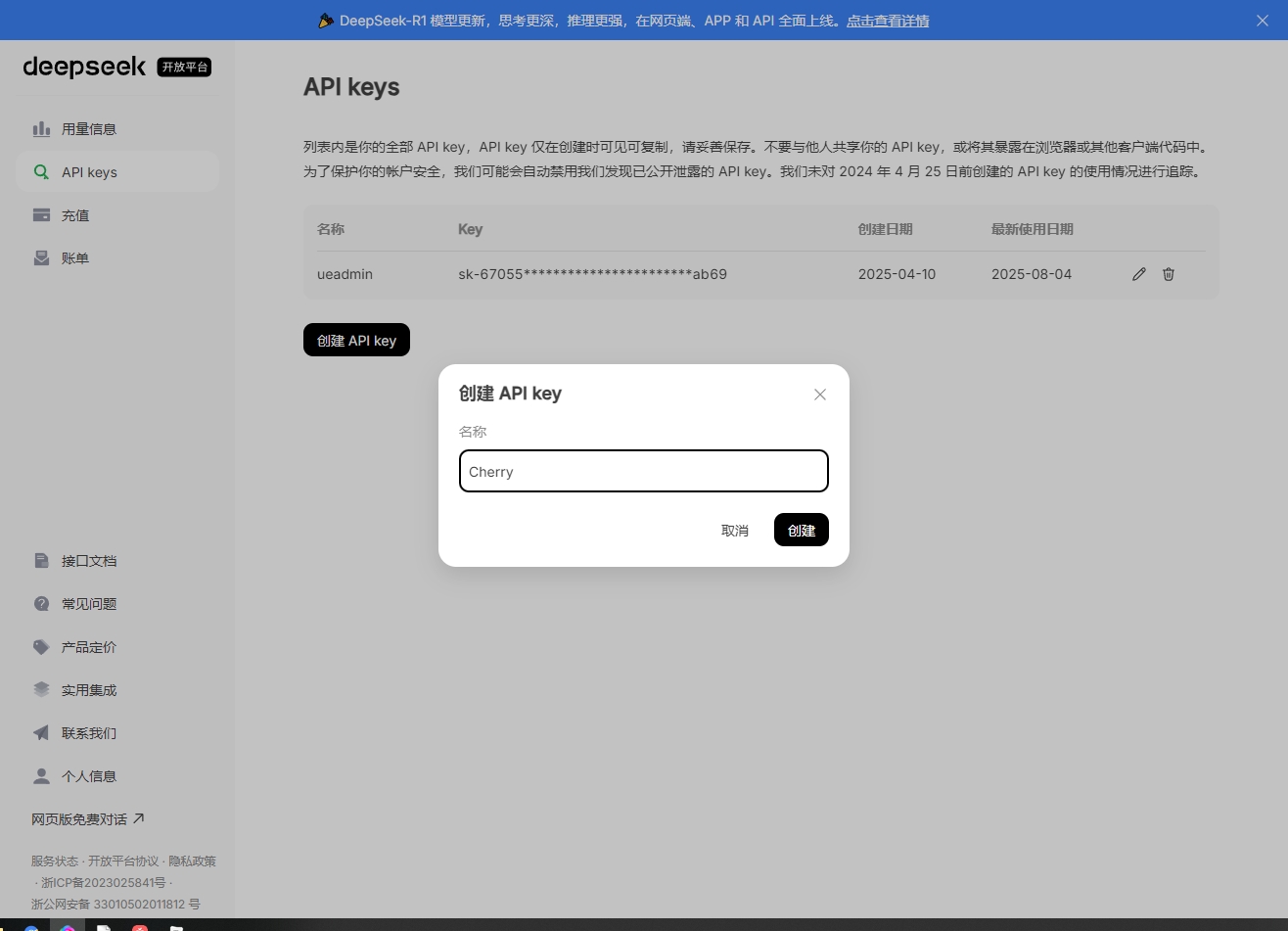The height and width of the screenshot is (931, 1288).
Task: Click the 名称 label in the dialog
Action: click(x=473, y=432)
